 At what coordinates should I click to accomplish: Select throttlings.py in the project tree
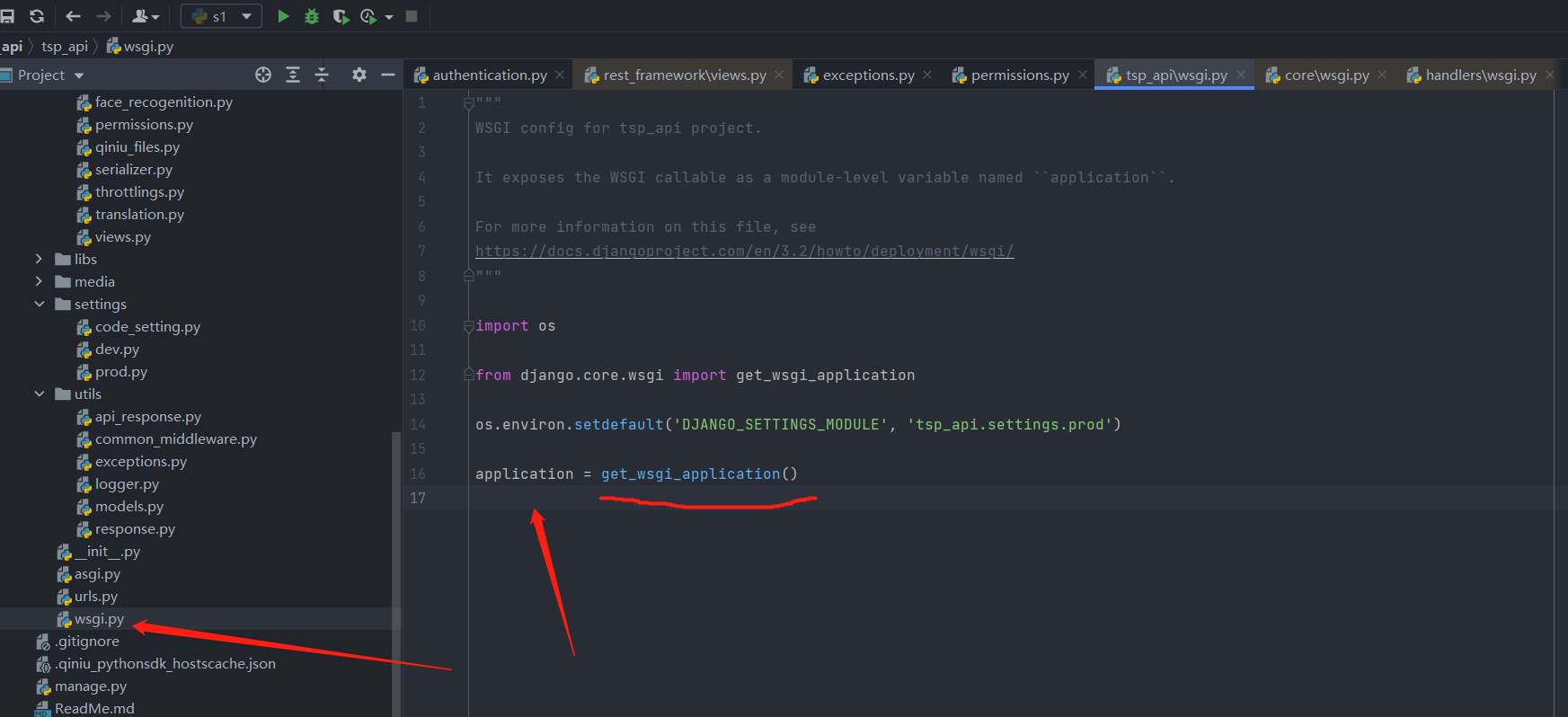pos(139,192)
